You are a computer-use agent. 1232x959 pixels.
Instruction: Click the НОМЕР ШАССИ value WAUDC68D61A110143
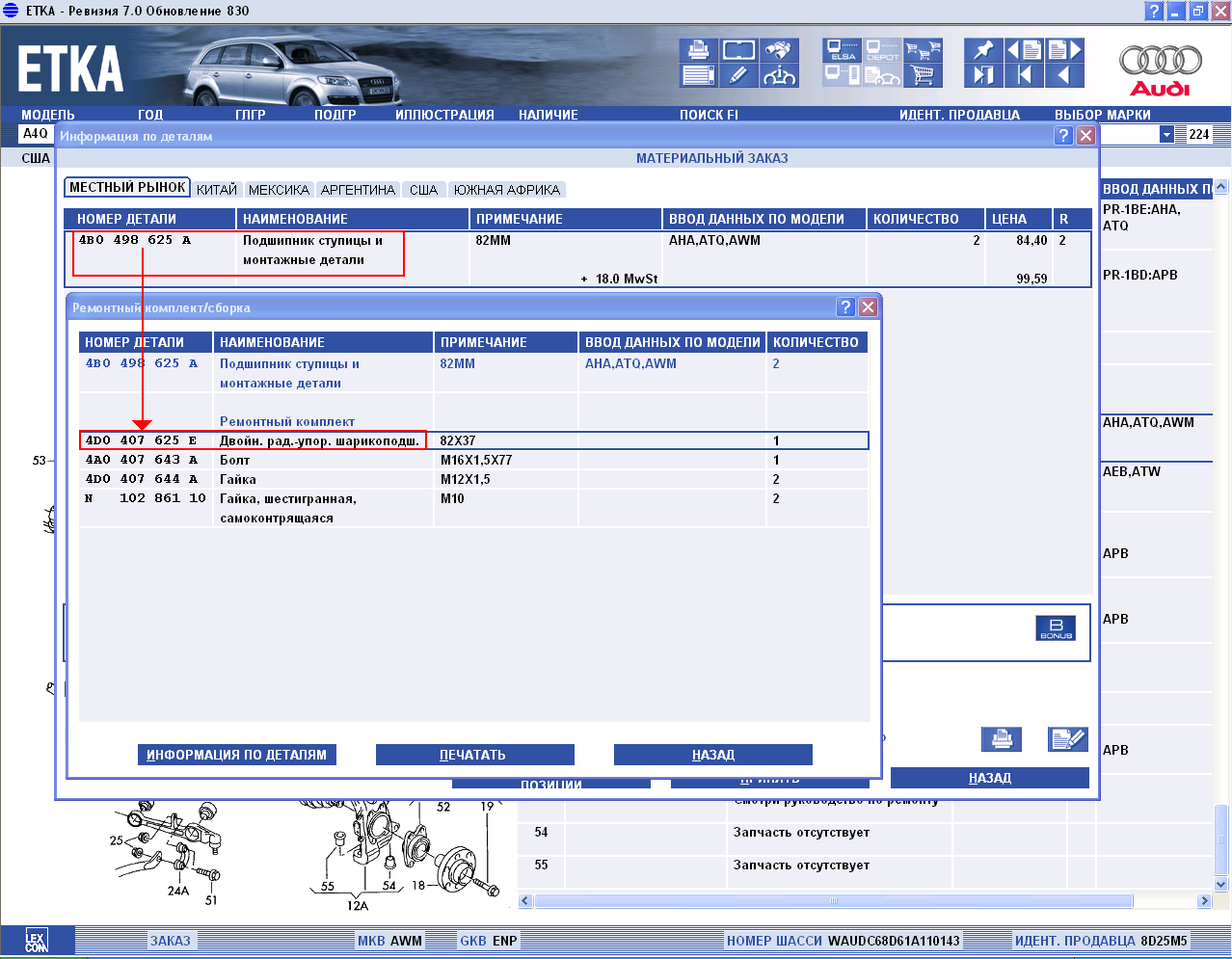(894, 941)
